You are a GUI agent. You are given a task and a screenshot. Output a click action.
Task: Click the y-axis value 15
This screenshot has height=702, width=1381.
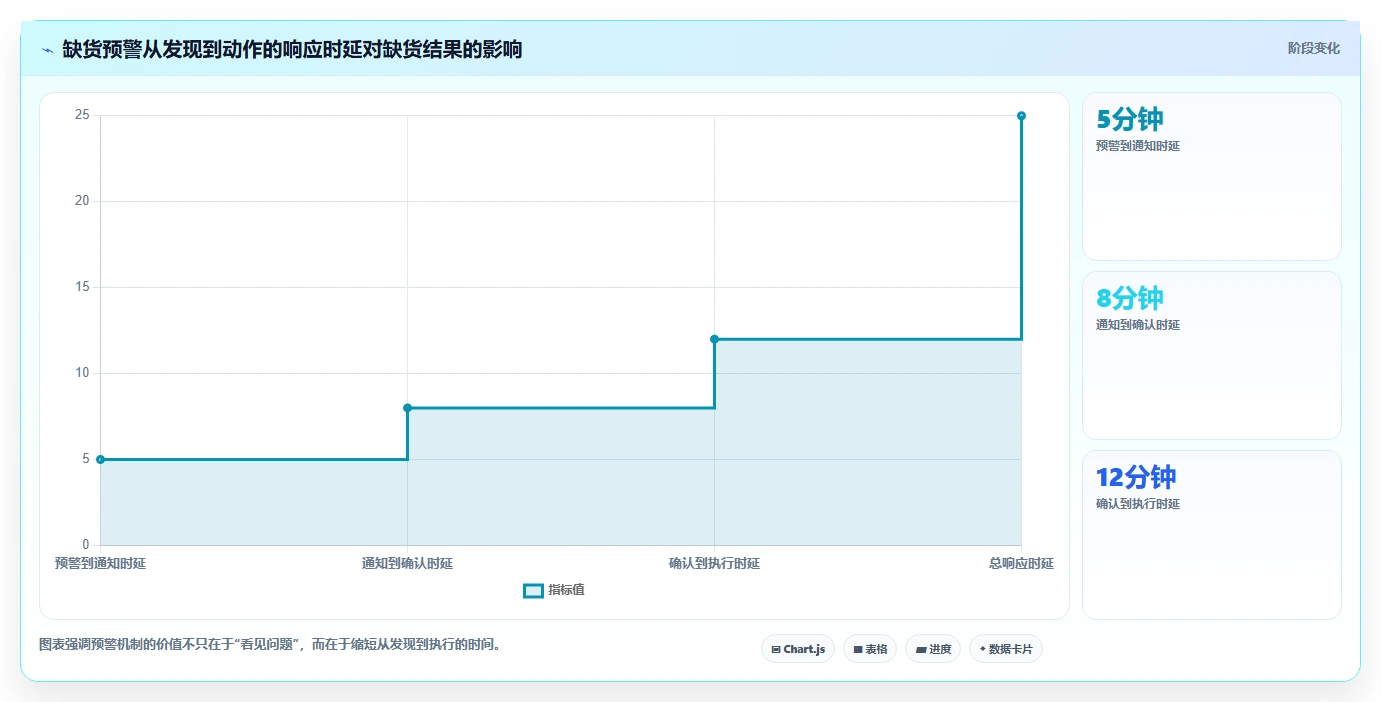[82, 287]
